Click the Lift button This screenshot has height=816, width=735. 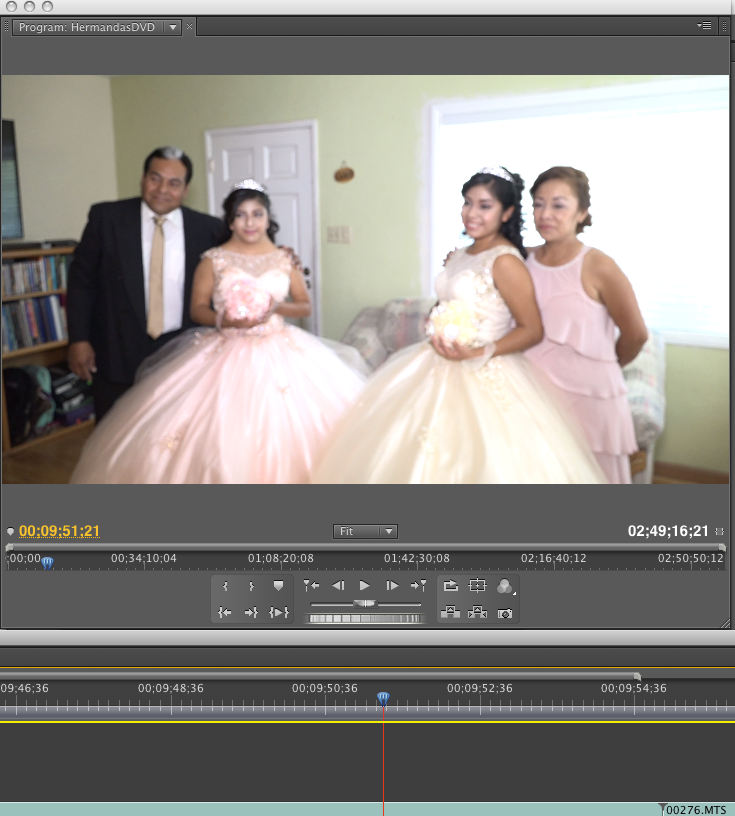coord(451,612)
